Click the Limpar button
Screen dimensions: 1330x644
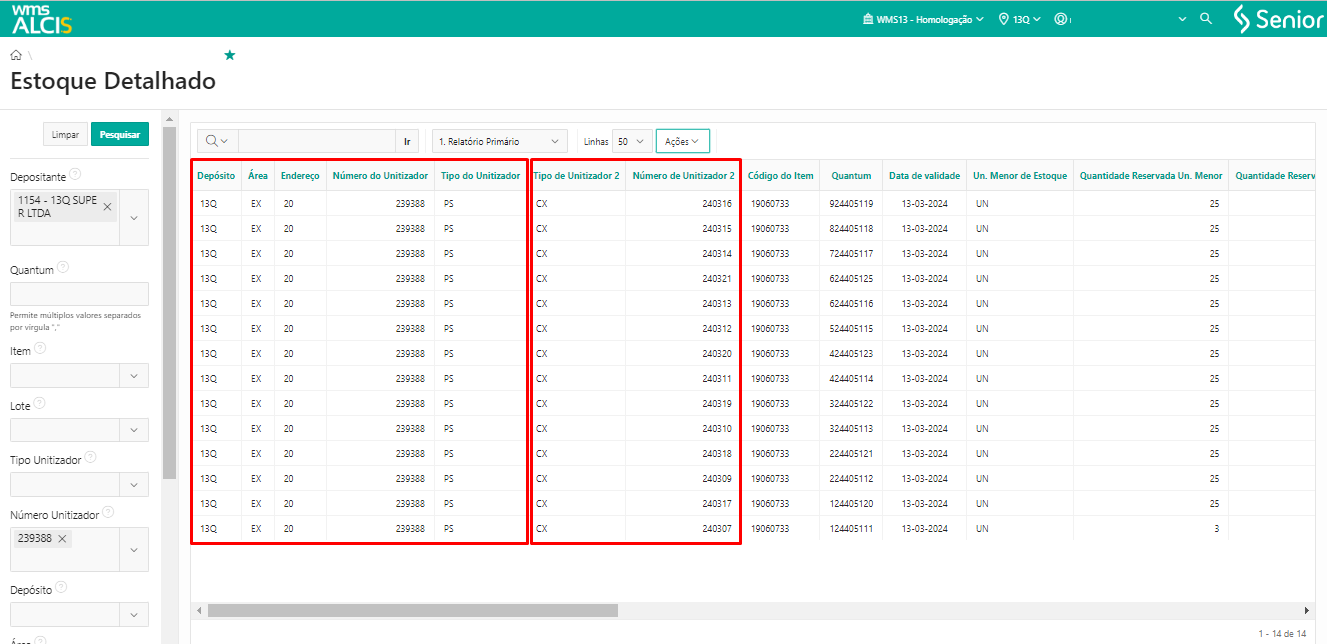point(65,134)
